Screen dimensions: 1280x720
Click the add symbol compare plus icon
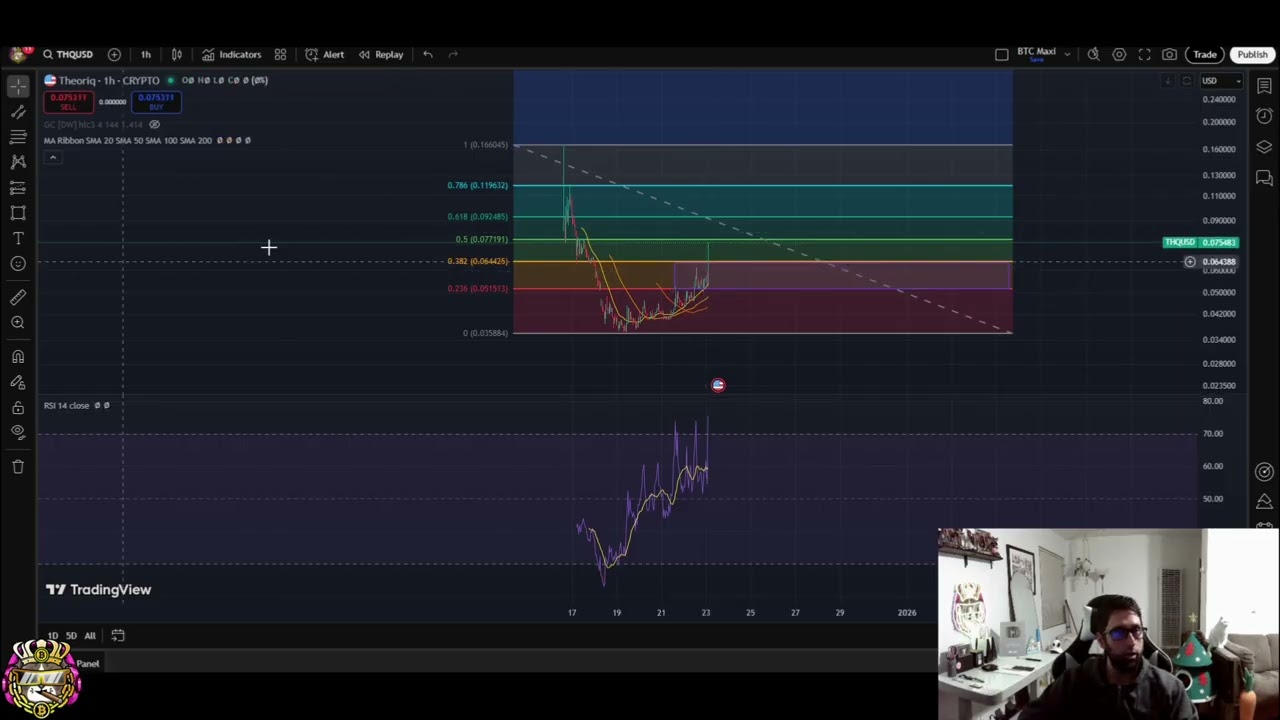click(x=114, y=54)
